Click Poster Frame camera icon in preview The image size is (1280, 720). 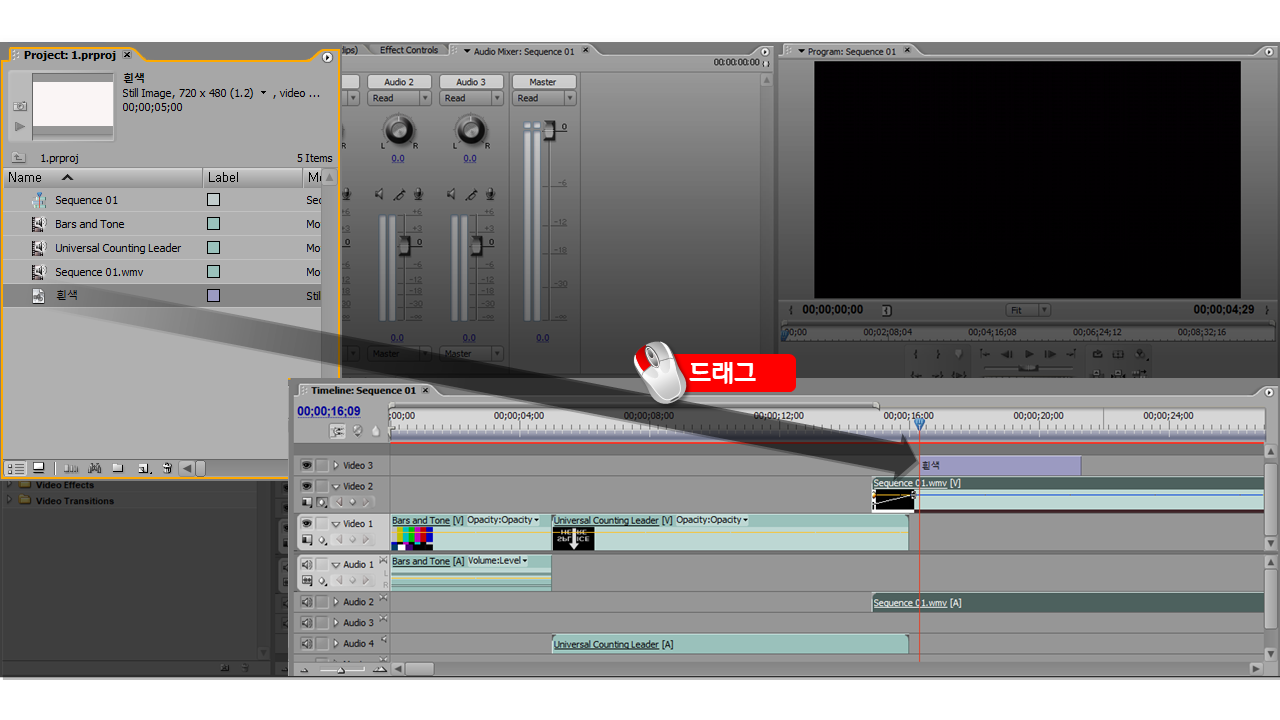coord(19,105)
